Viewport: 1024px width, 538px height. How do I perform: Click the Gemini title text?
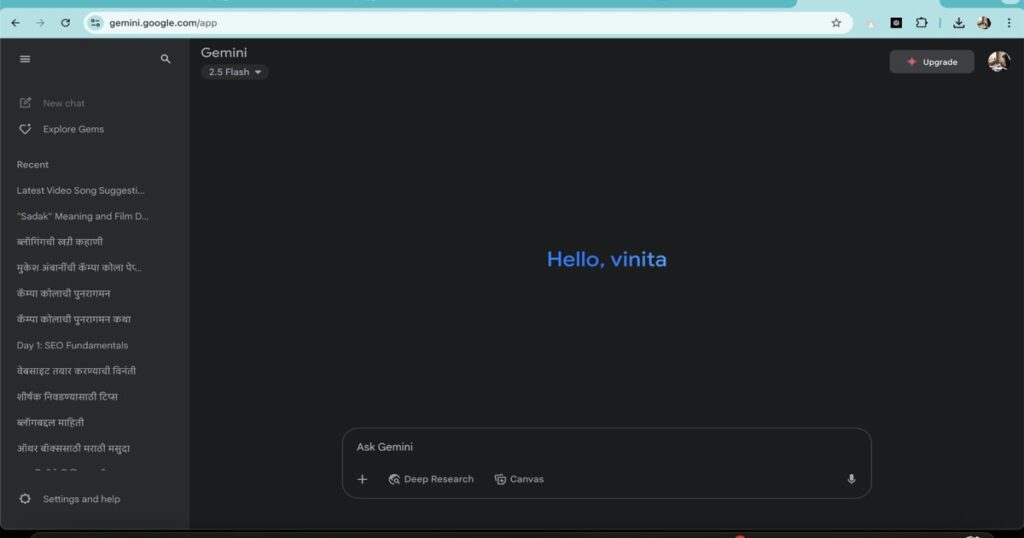tap(224, 52)
